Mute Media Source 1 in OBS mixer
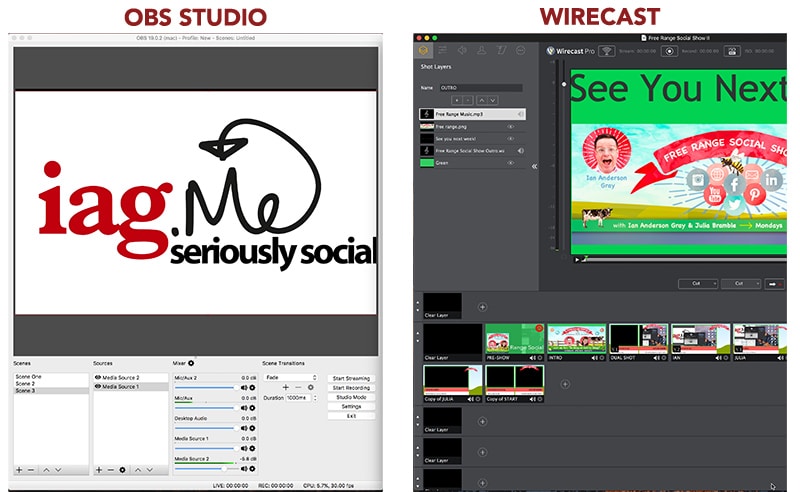The image size is (800, 492). 244,448
